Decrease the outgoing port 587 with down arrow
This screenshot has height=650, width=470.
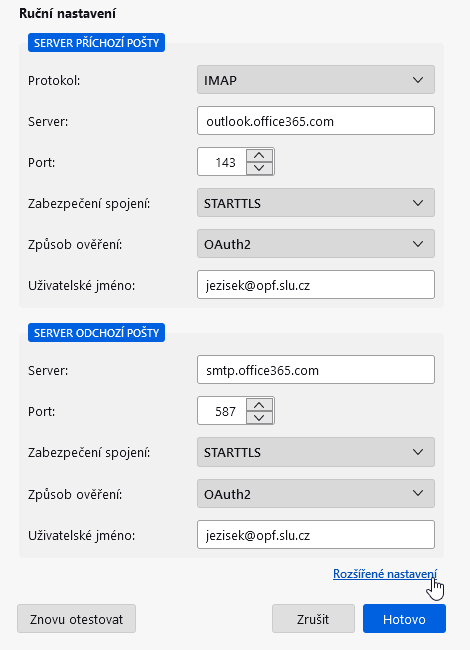tap(259, 417)
